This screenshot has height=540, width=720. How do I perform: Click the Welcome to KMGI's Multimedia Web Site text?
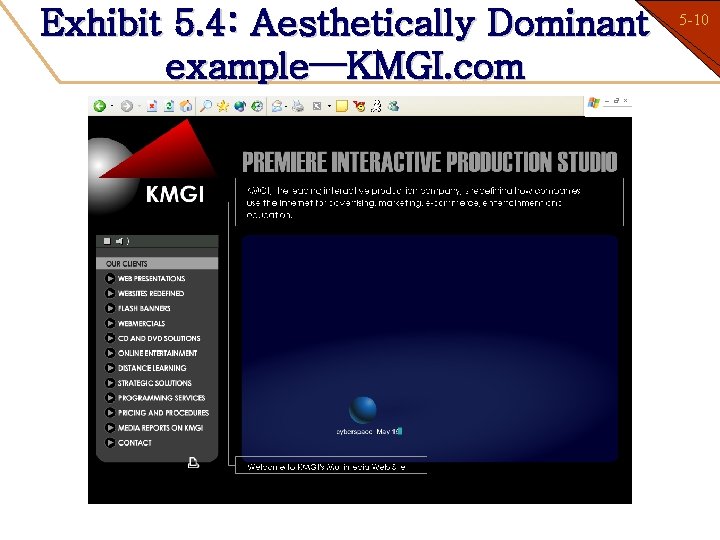click(x=326, y=467)
